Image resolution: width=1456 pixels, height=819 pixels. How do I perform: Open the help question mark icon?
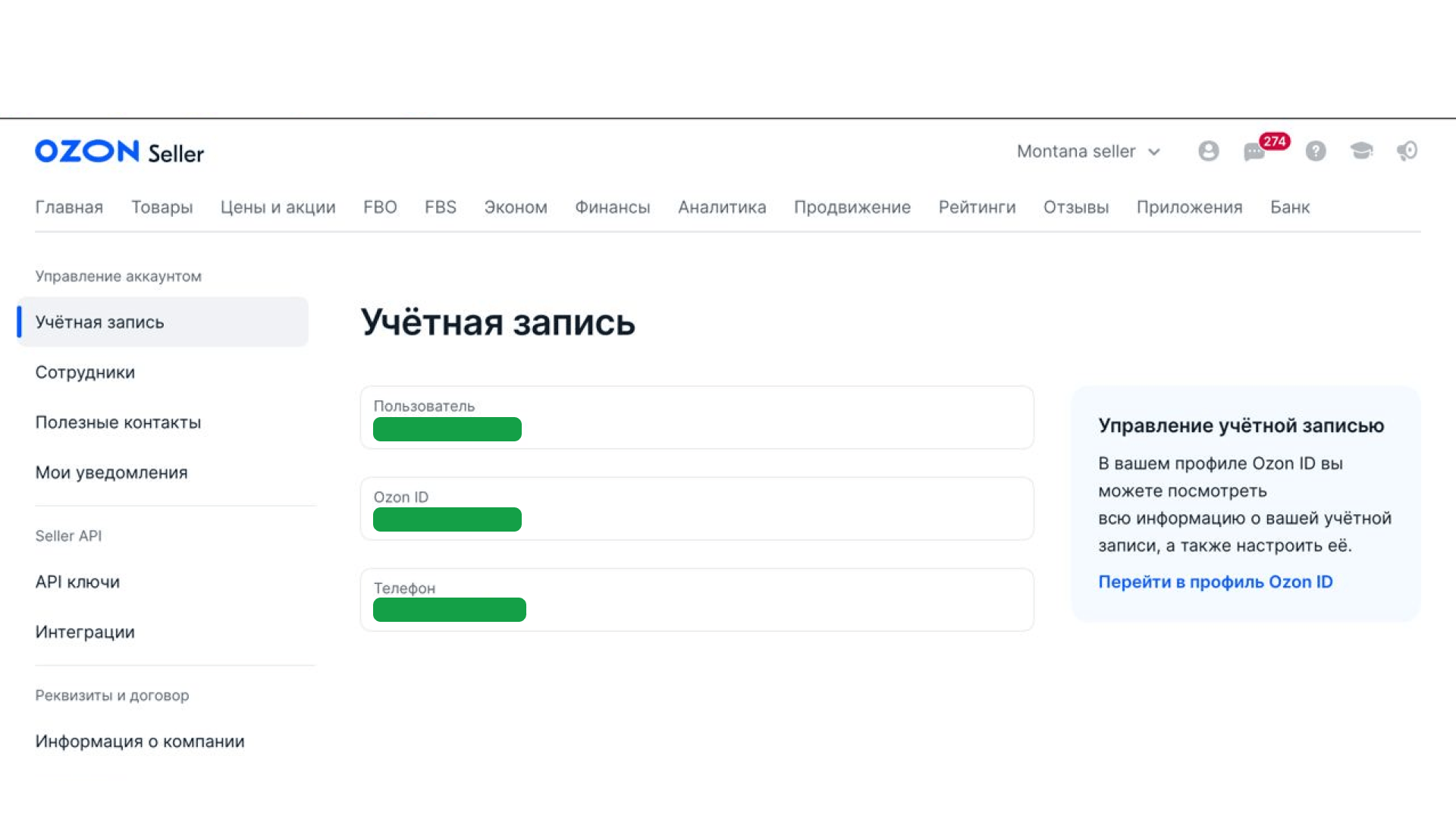click(1316, 151)
